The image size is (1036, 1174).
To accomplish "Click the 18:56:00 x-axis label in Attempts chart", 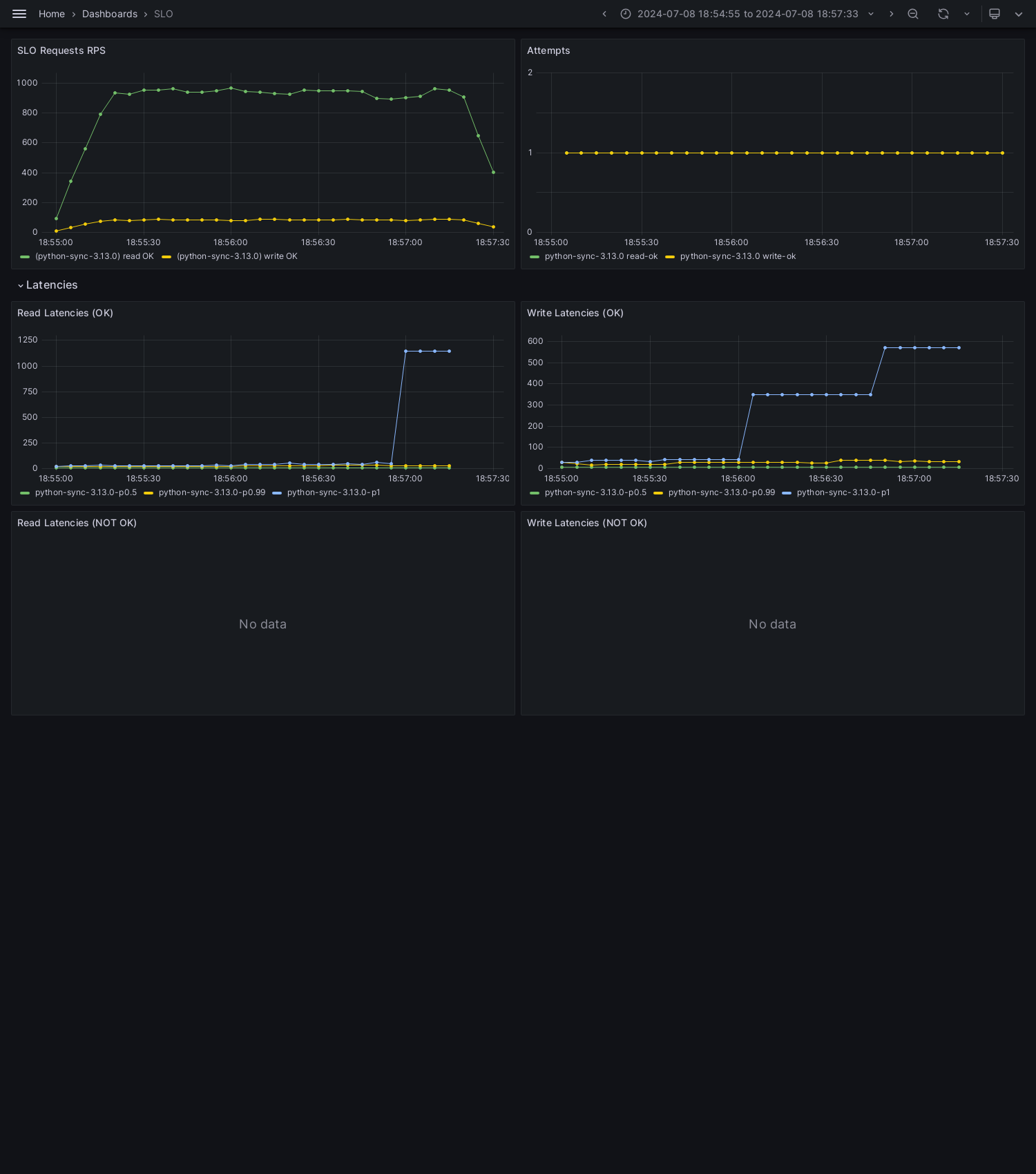I will coord(731,242).
